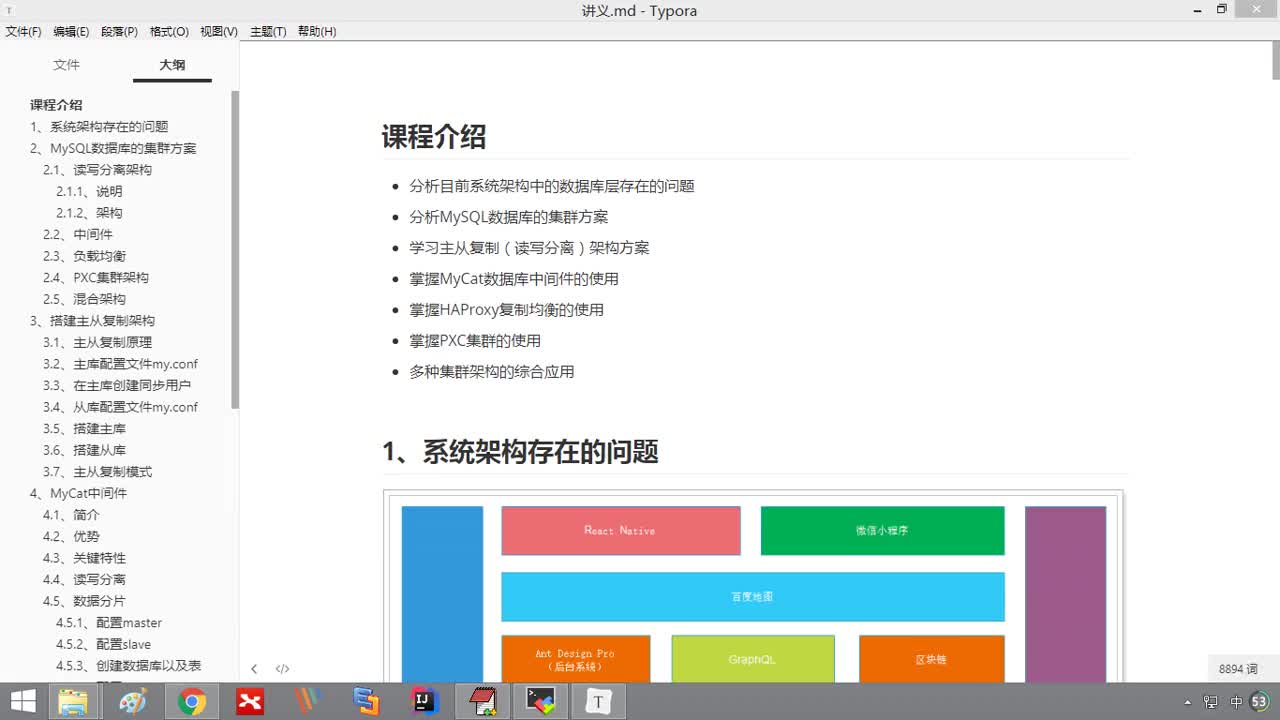
Task: Go to outline item 课程介绍
Action: pos(56,105)
